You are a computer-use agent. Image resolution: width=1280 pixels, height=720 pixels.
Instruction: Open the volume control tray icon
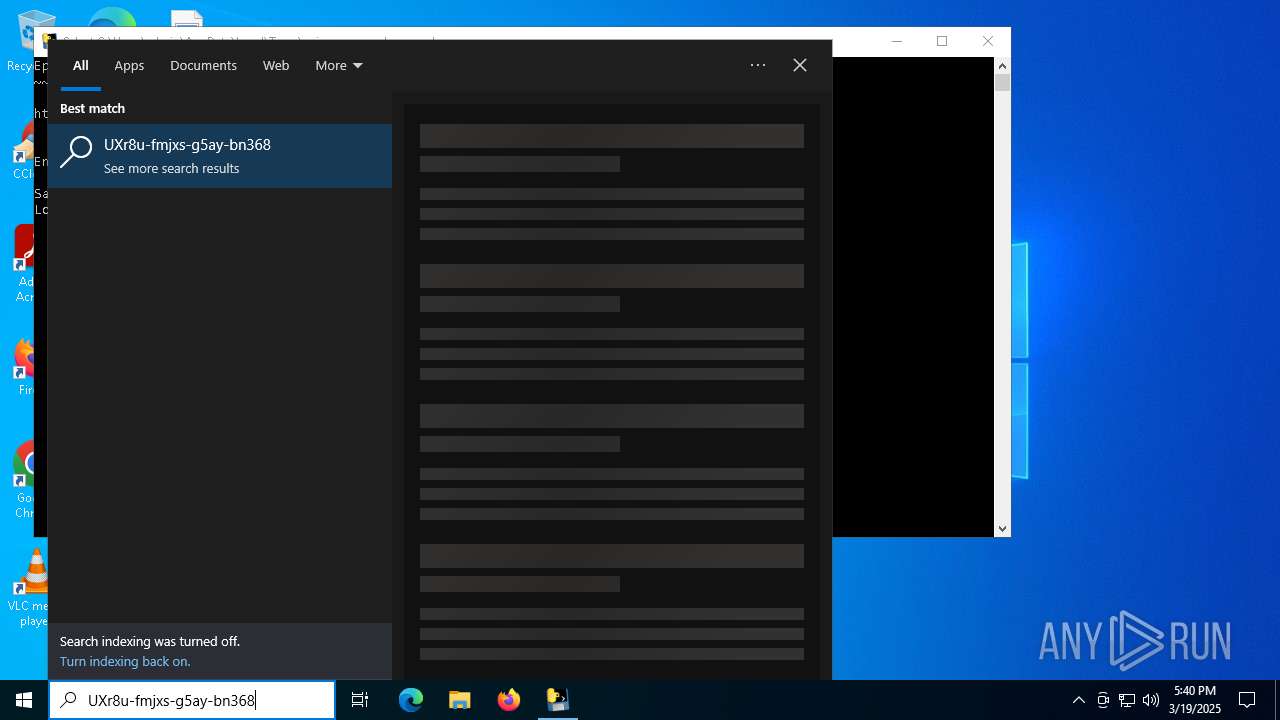point(1151,700)
